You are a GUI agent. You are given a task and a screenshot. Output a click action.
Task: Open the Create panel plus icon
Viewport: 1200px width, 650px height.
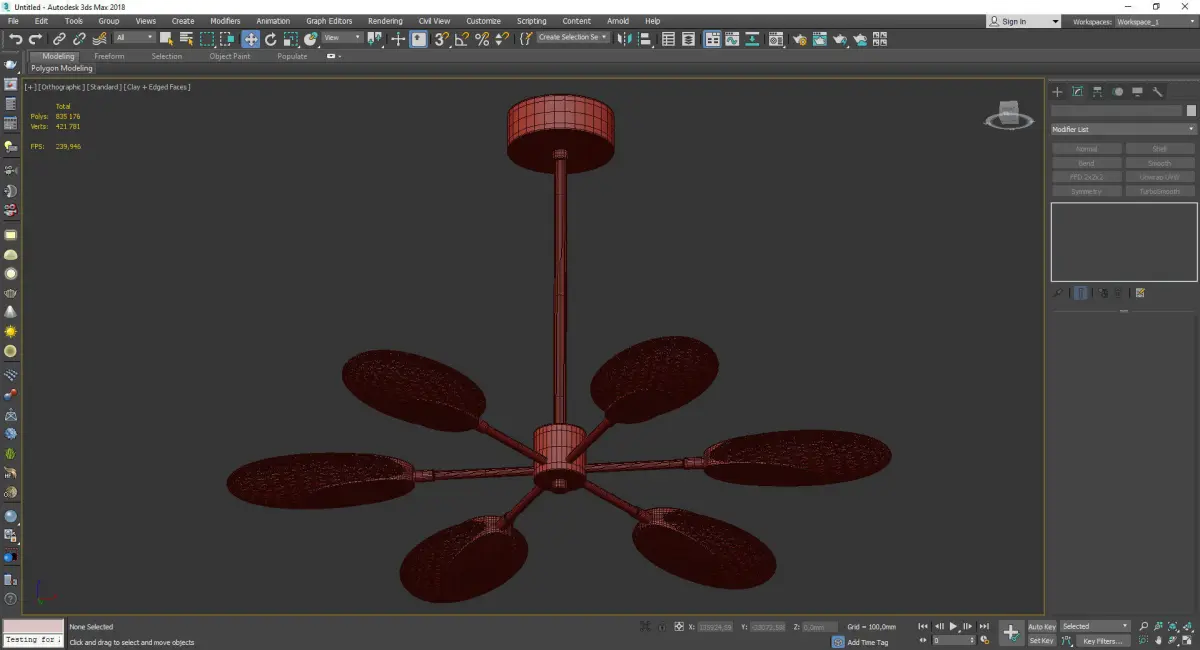(1058, 92)
